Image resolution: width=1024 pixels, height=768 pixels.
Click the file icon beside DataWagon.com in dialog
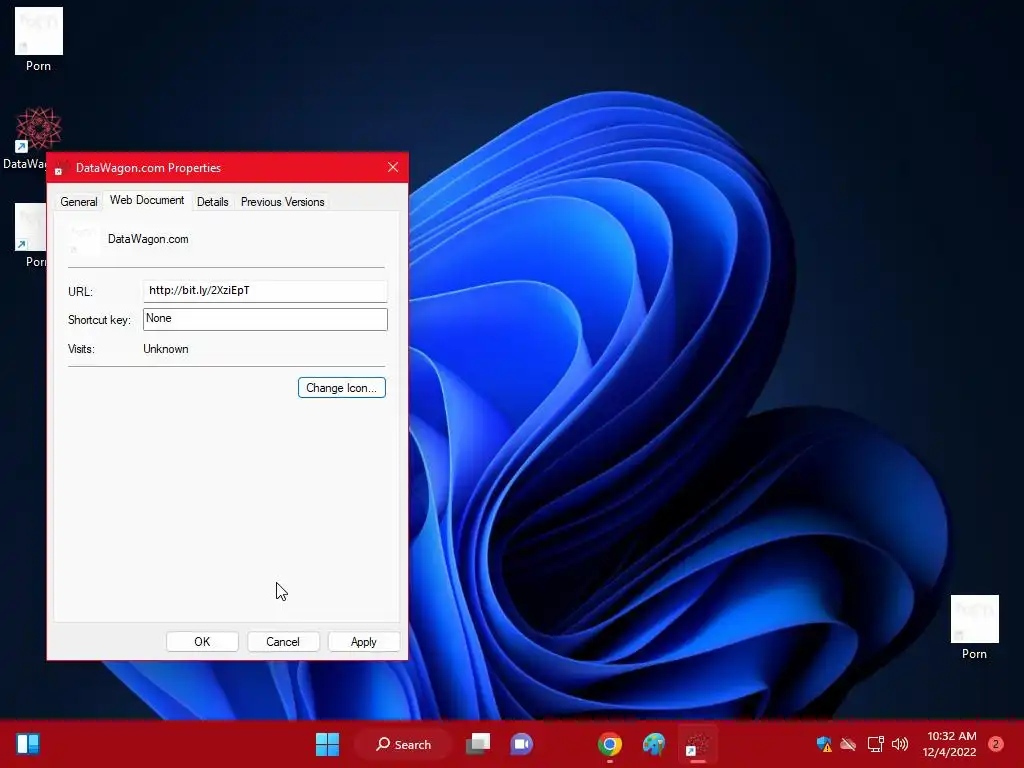tap(83, 240)
